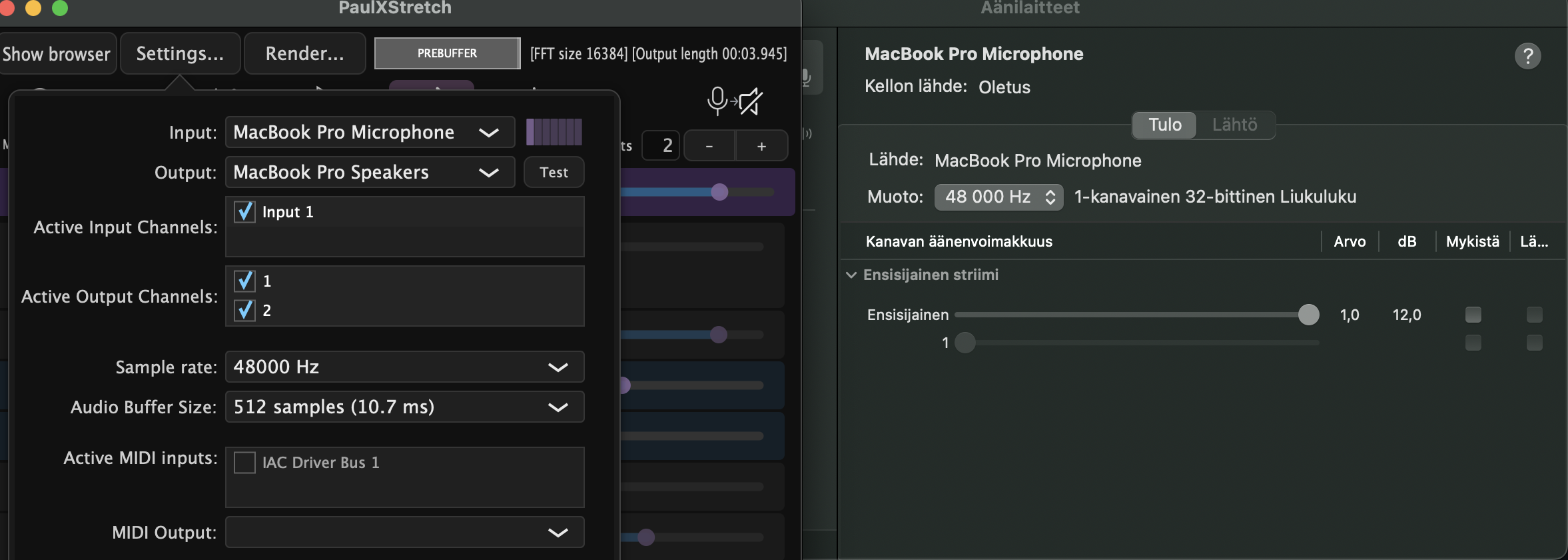Viewport: 1568px width, 560px height.
Task: Click the Show browser button
Action: (x=57, y=53)
